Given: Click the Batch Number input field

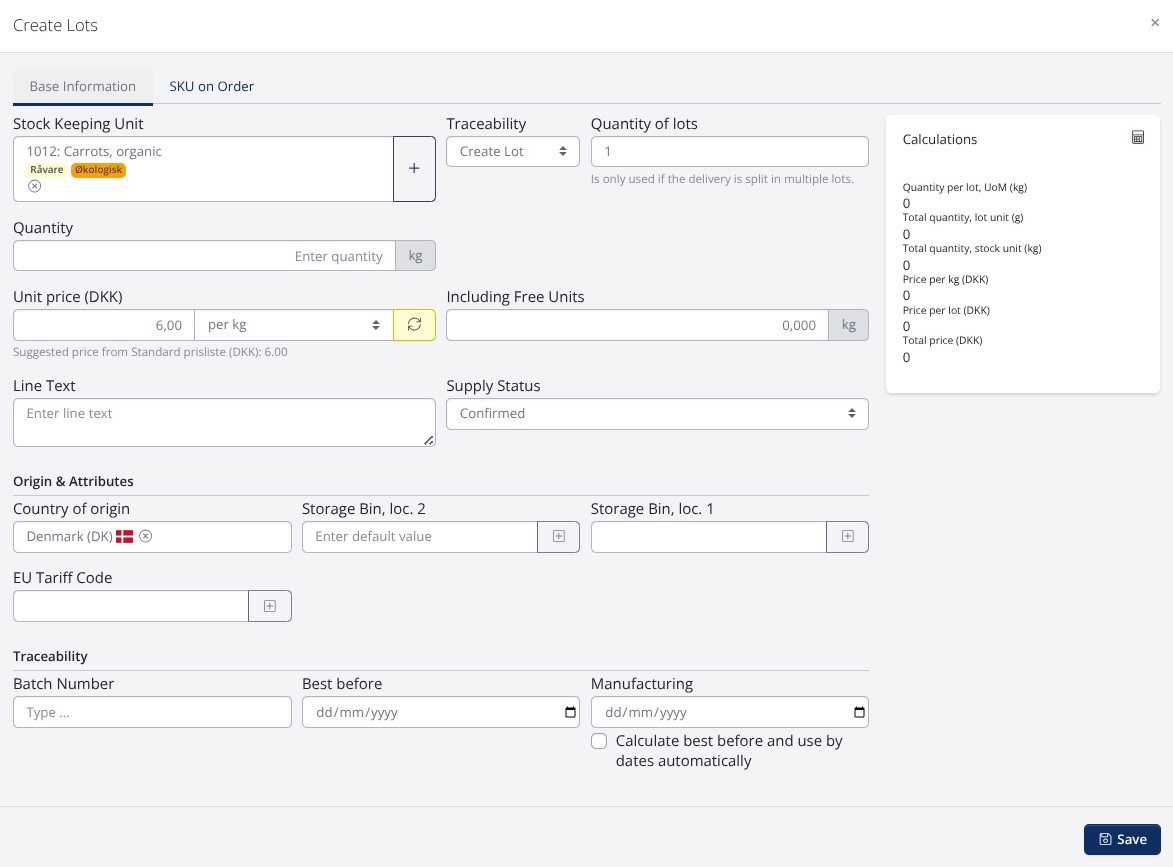Looking at the screenshot, I should pos(152,713).
